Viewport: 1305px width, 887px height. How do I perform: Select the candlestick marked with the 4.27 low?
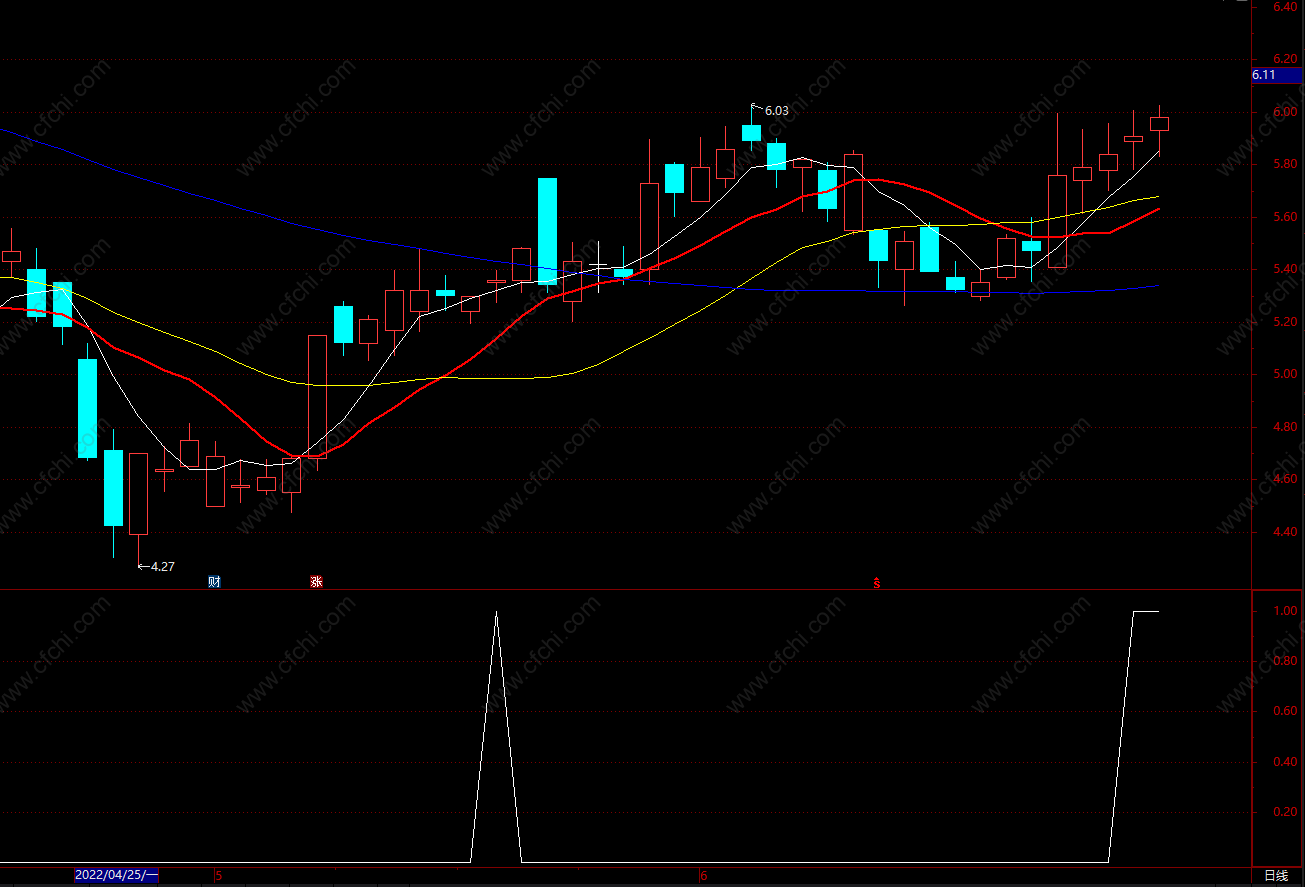coord(138,494)
